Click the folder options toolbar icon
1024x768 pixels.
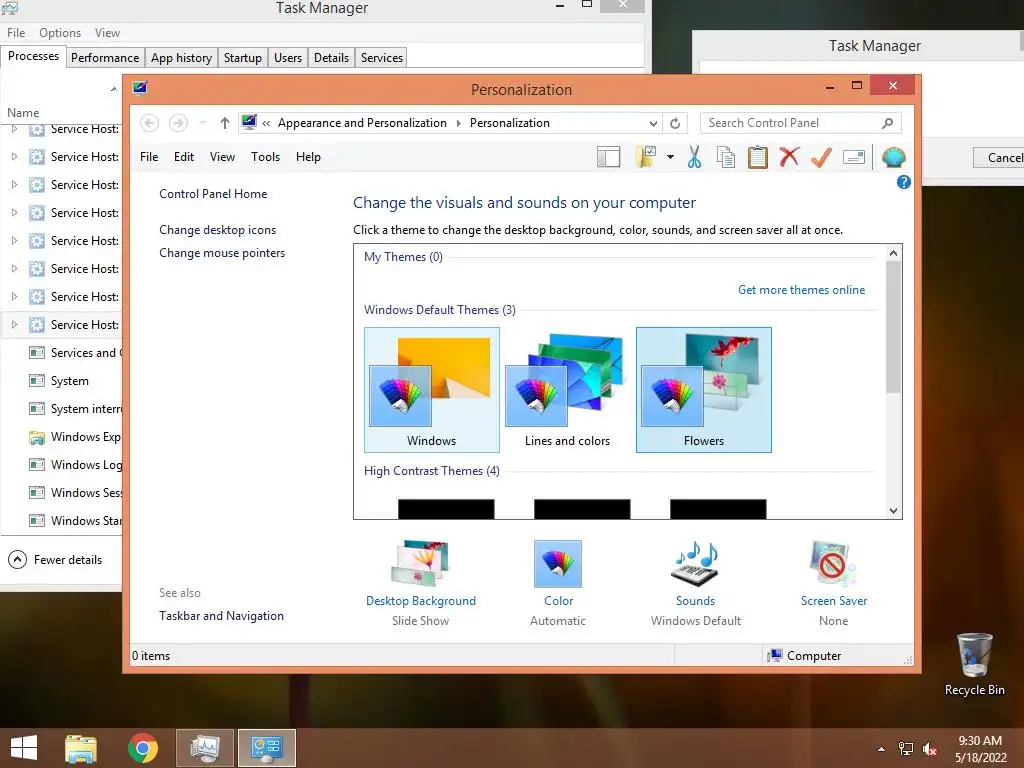click(646, 157)
